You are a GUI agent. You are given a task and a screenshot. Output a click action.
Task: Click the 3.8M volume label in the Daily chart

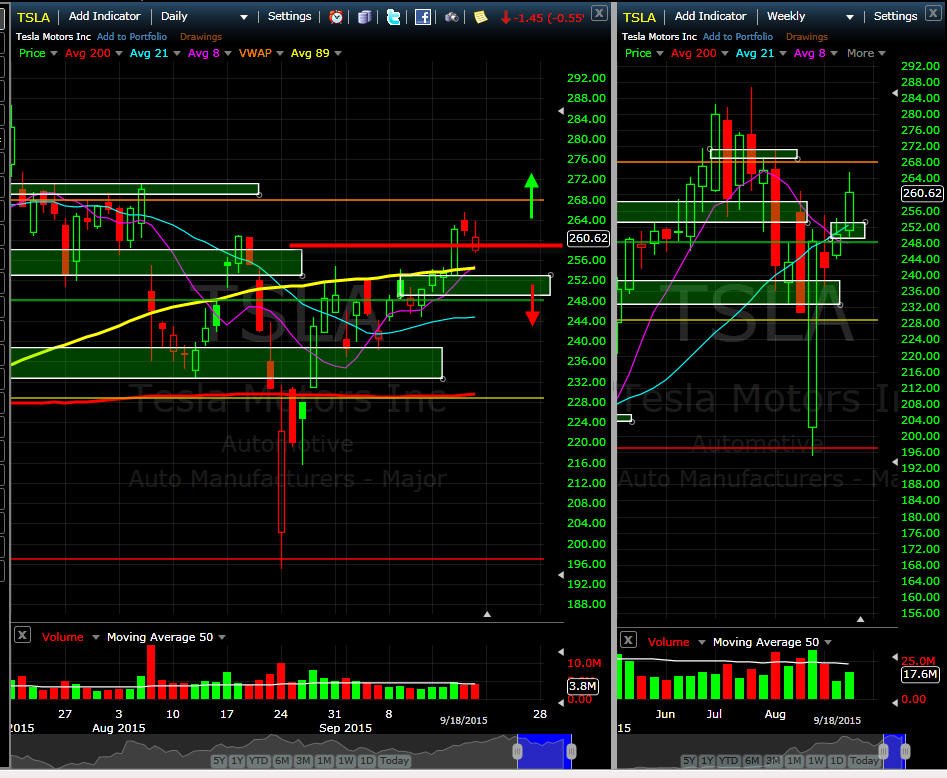(x=583, y=686)
